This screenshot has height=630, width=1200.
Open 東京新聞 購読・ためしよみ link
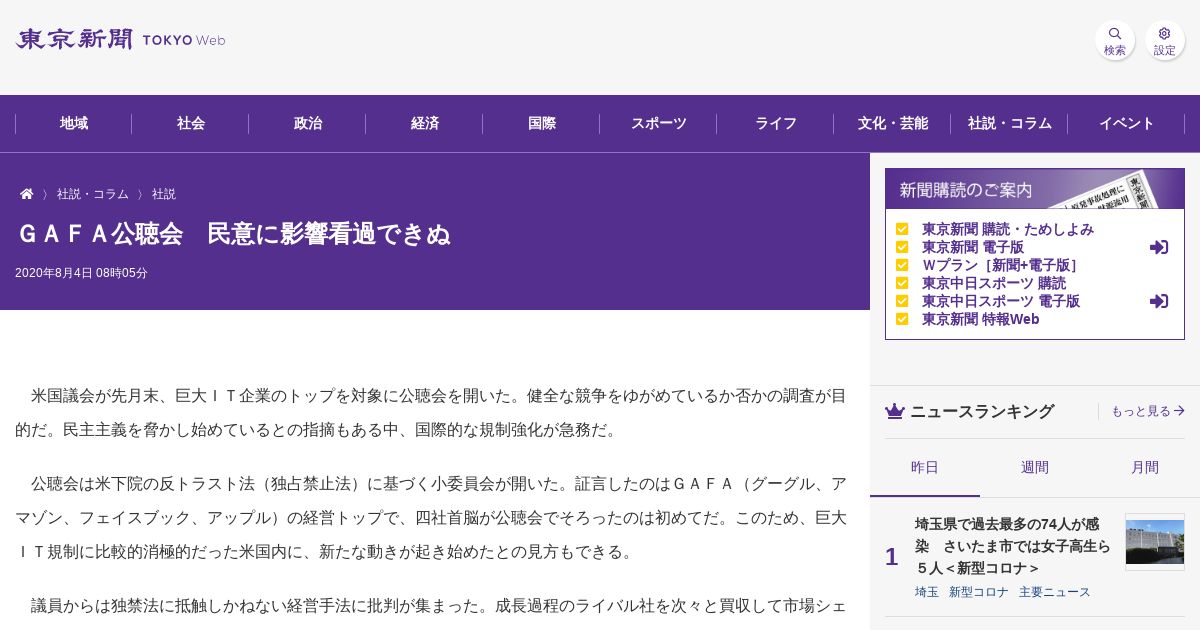[x=1008, y=229]
